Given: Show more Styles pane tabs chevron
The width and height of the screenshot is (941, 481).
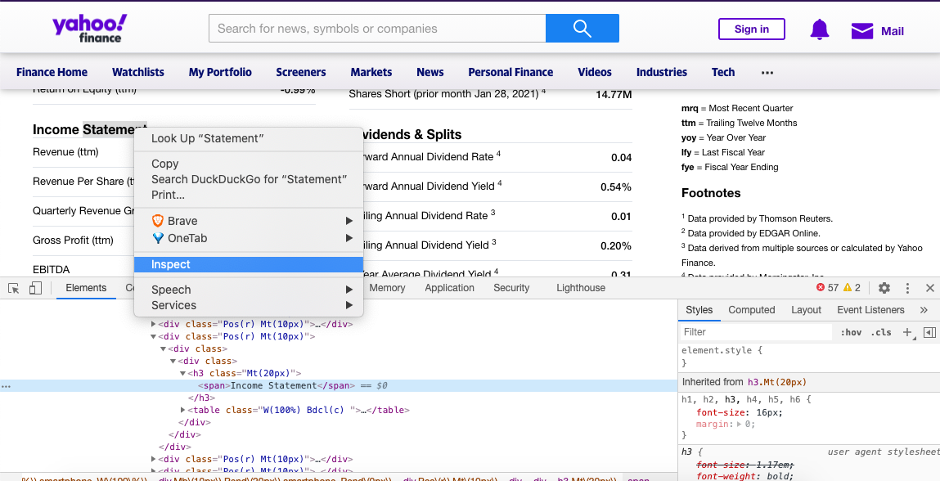Looking at the screenshot, I should click(x=924, y=310).
